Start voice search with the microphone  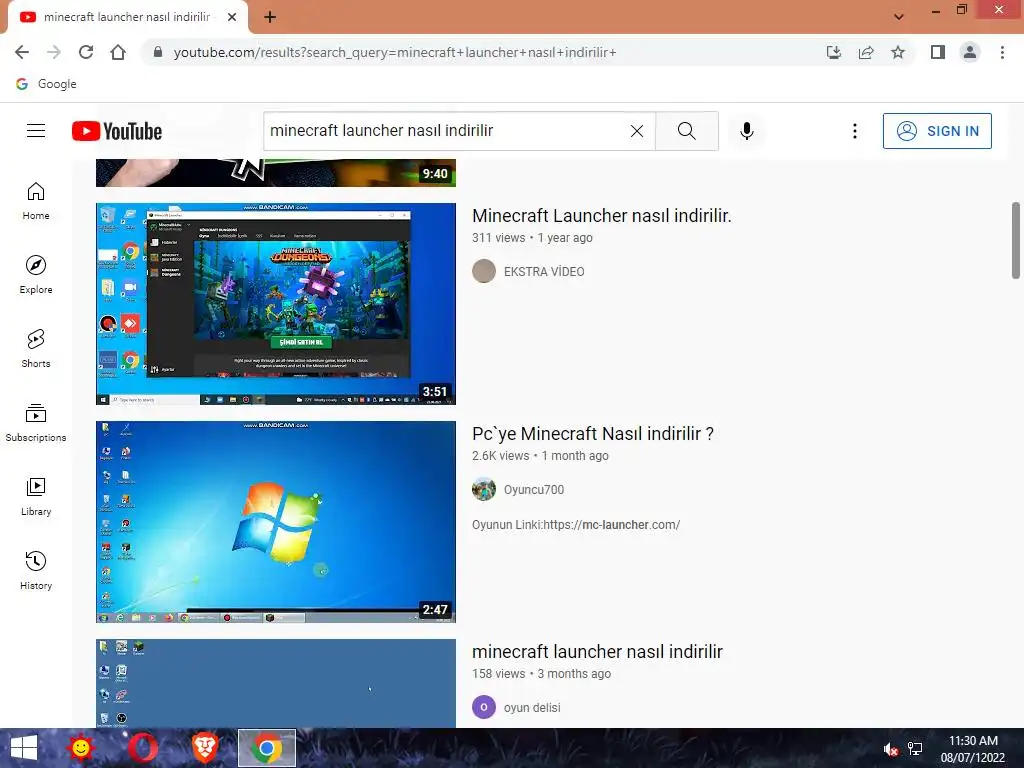pyautogui.click(x=746, y=131)
